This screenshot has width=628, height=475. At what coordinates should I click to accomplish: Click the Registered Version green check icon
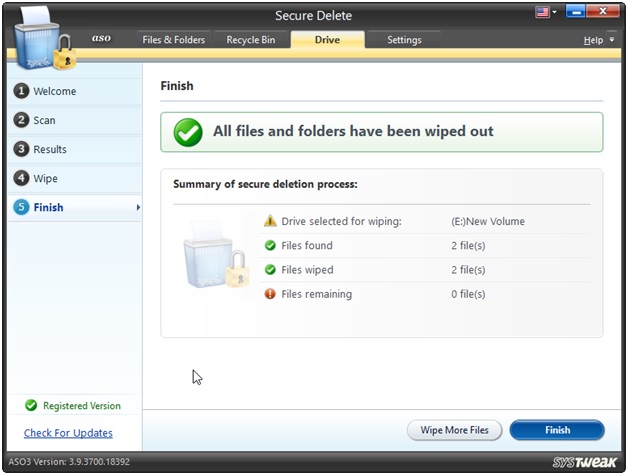[x=31, y=406]
